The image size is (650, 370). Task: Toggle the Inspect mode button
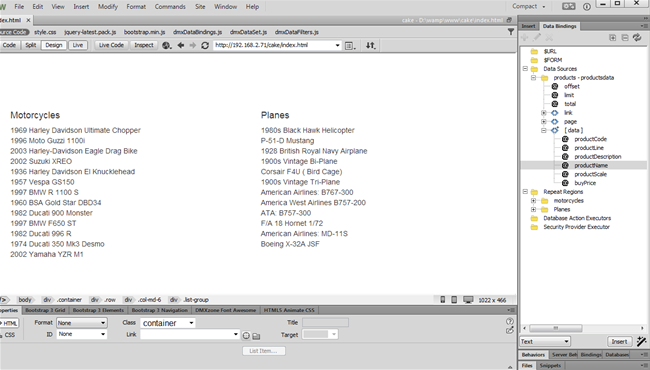point(144,45)
